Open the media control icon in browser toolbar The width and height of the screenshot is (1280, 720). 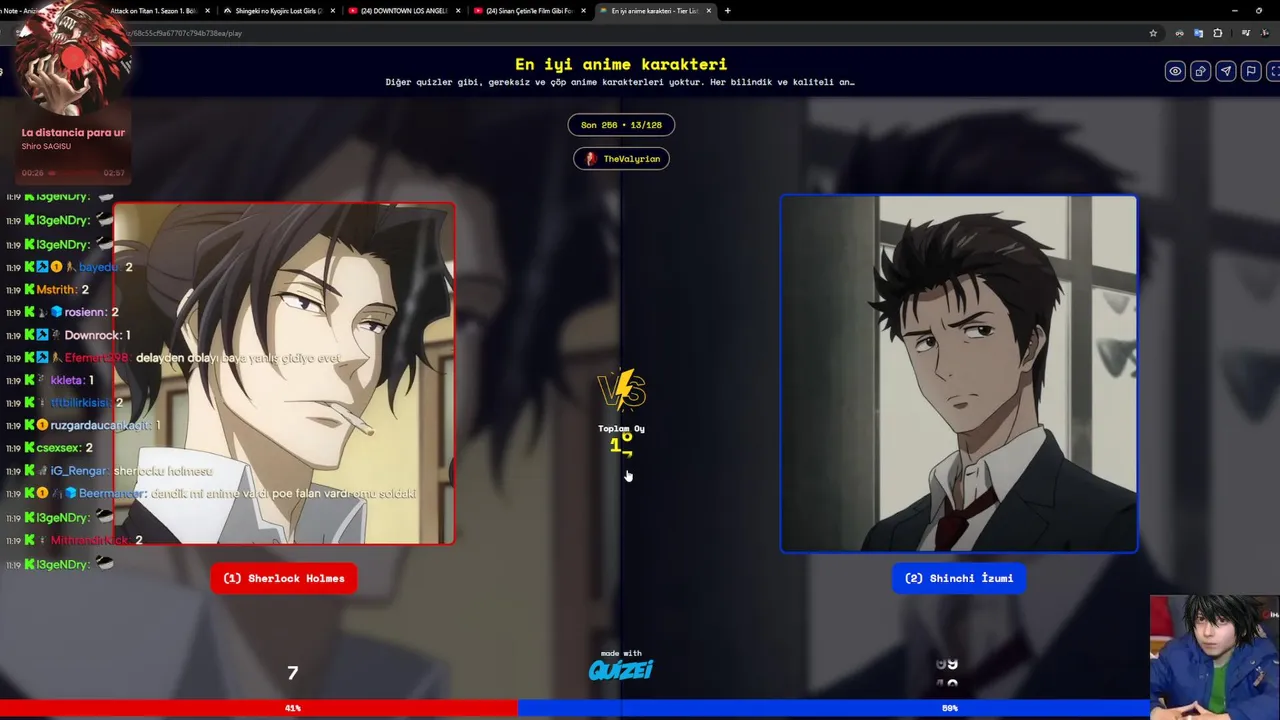[1245, 33]
